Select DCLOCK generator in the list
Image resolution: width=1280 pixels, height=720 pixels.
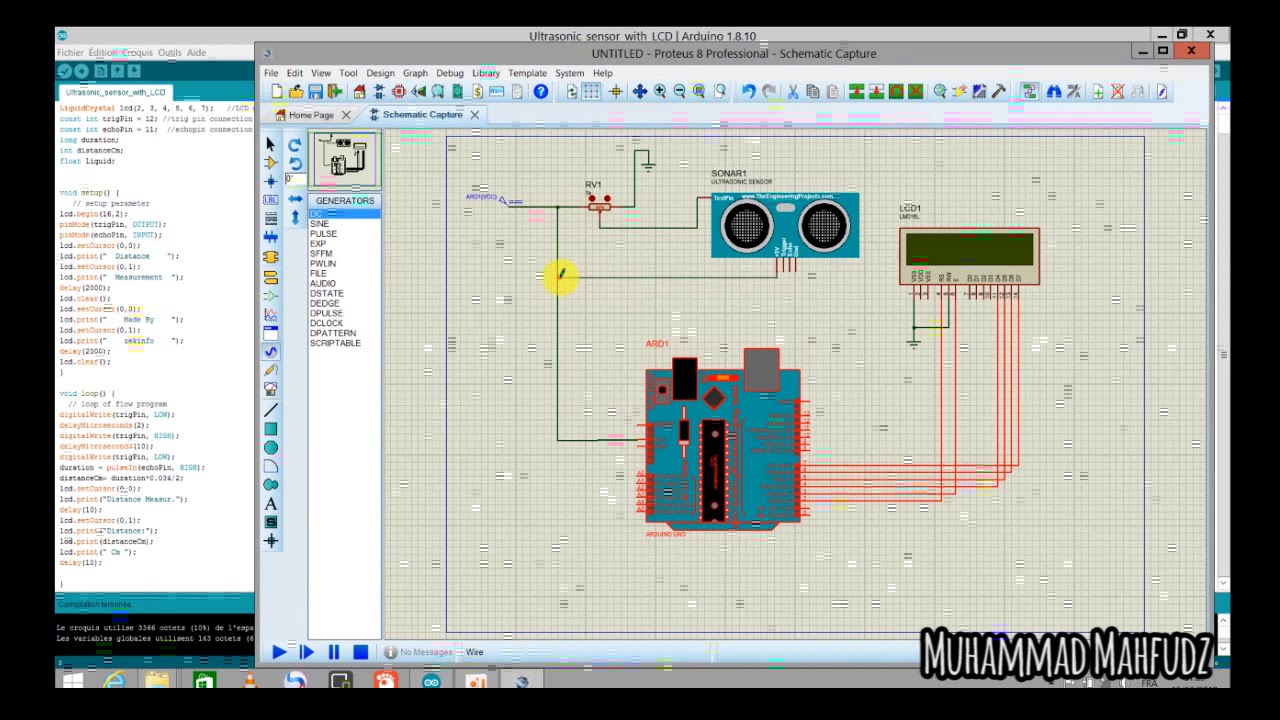[344, 323]
